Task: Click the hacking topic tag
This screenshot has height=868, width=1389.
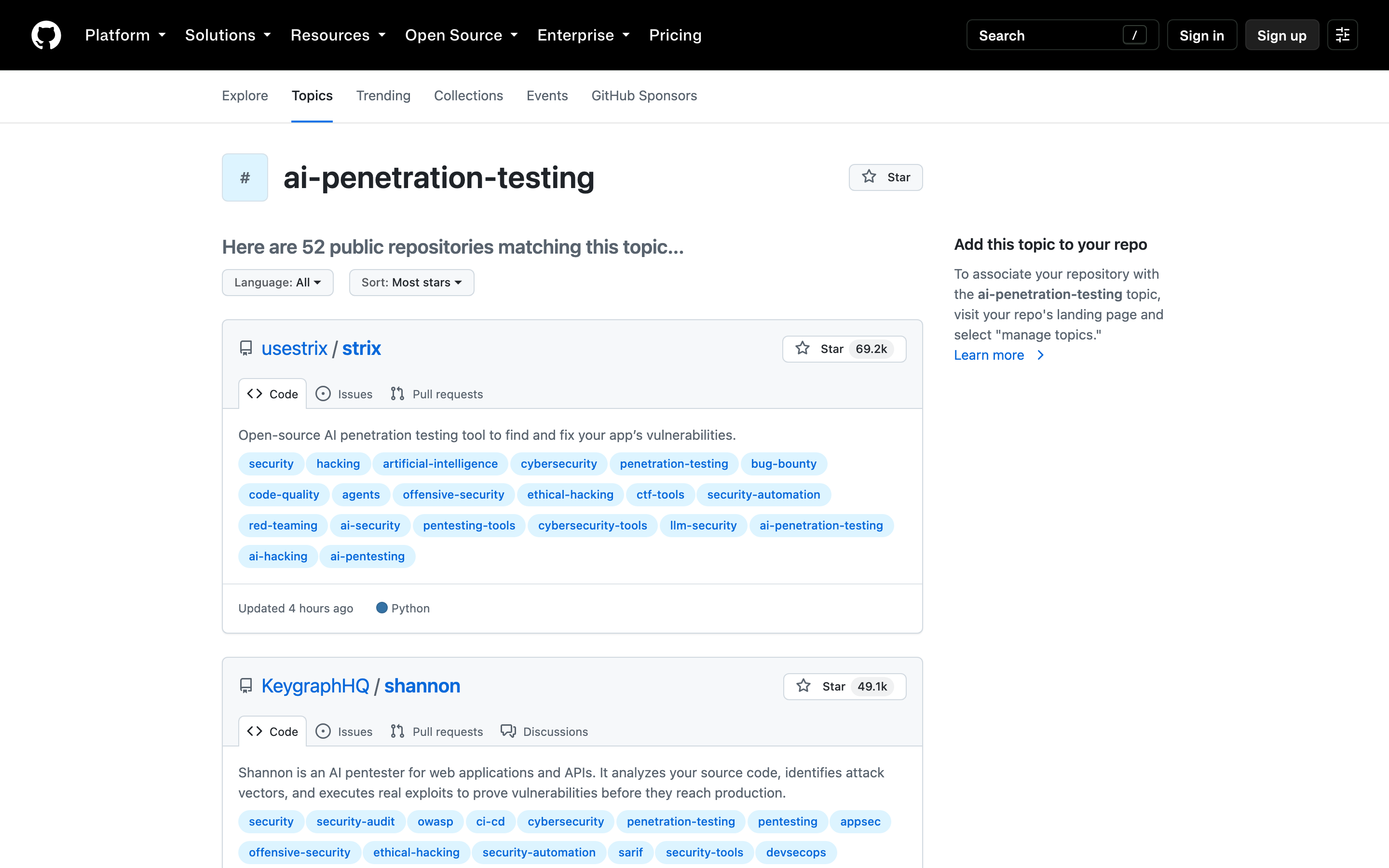Action: [x=338, y=464]
